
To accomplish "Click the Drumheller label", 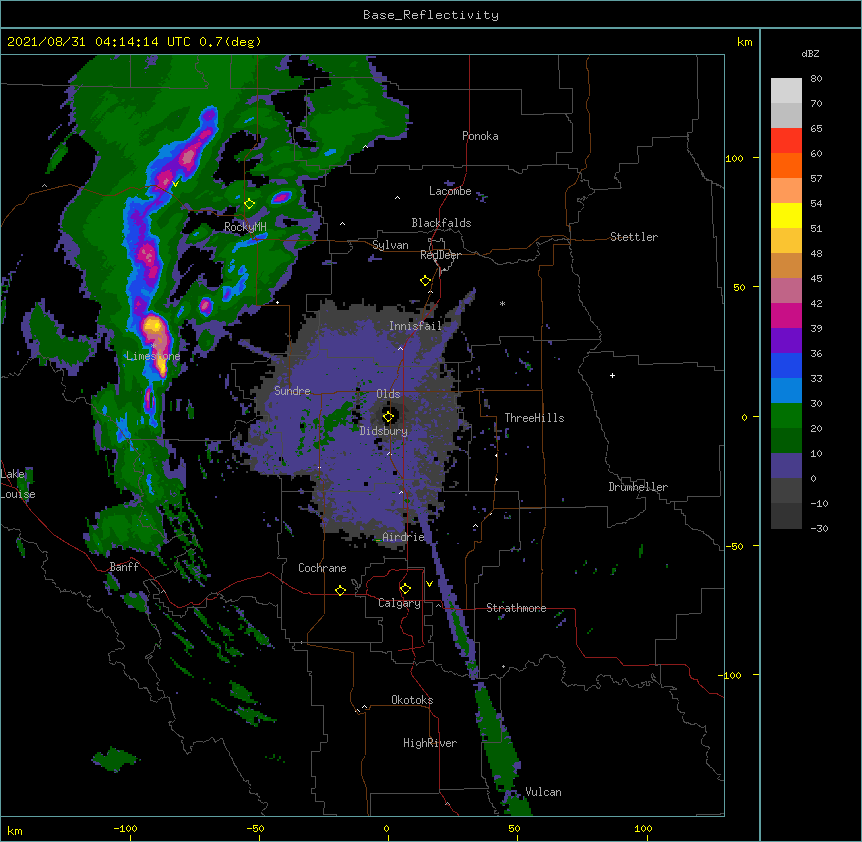I will point(638,487).
